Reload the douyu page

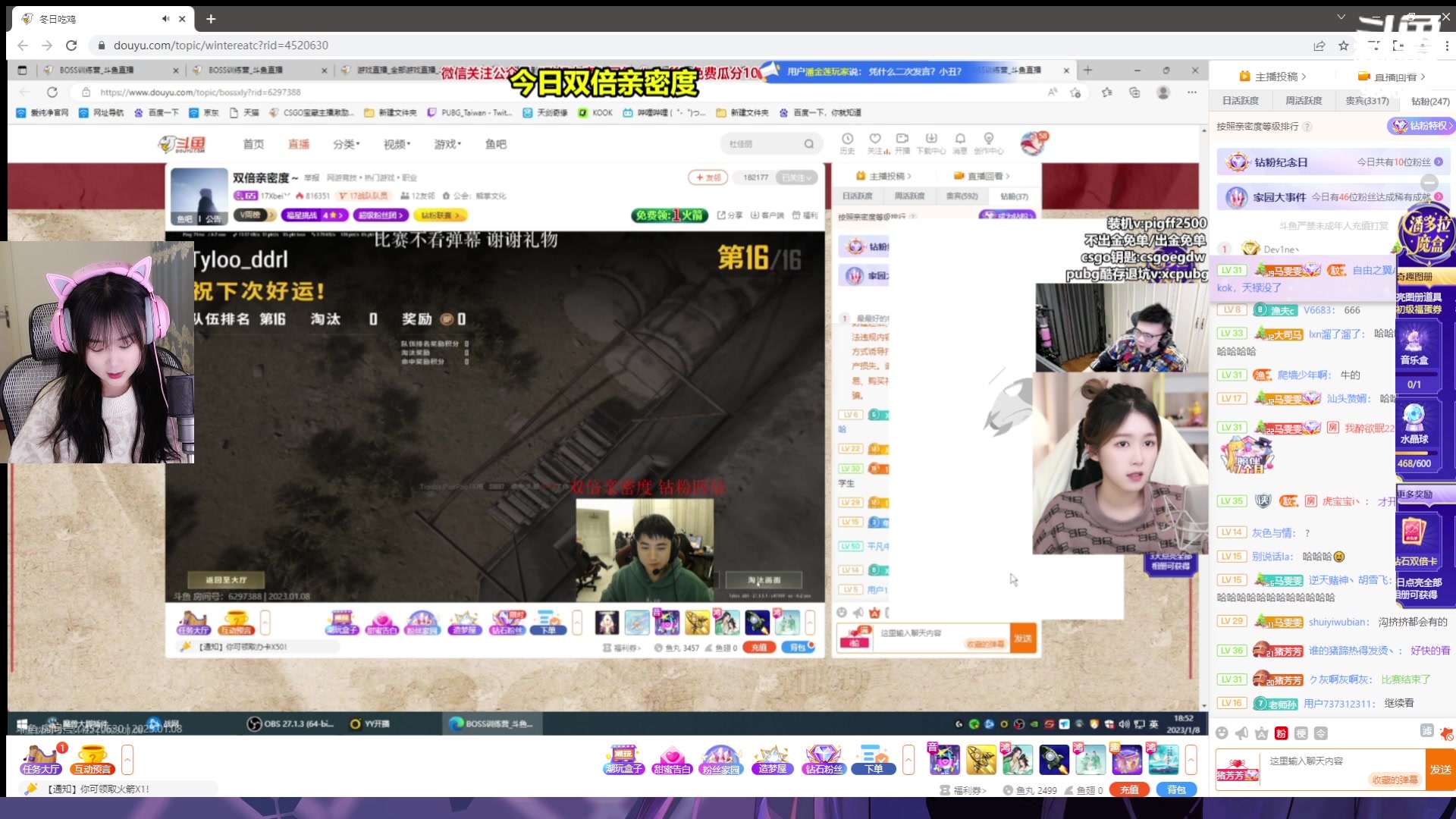pyautogui.click(x=71, y=45)
